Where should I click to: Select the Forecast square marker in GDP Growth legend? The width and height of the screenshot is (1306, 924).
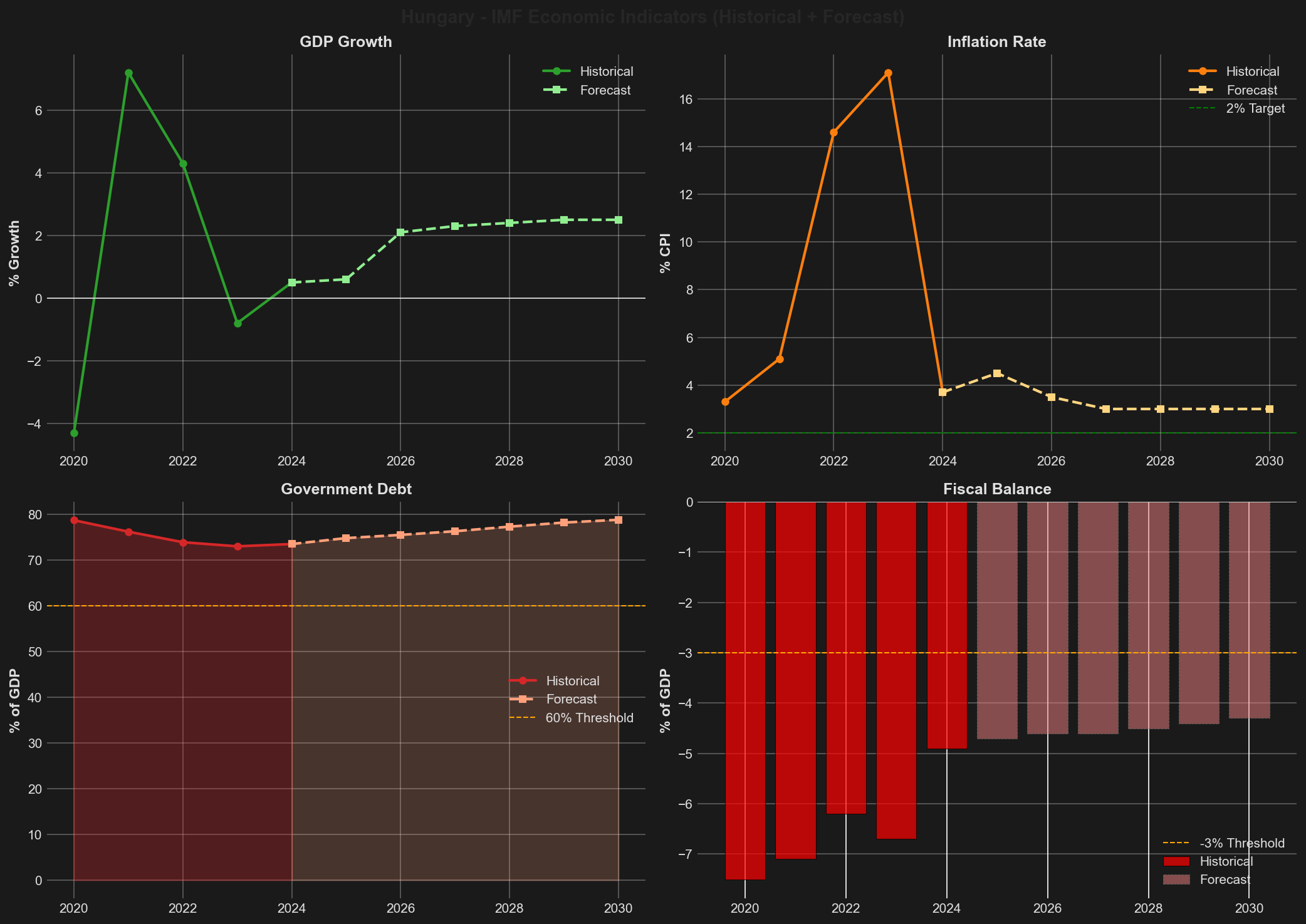[558, 90]
